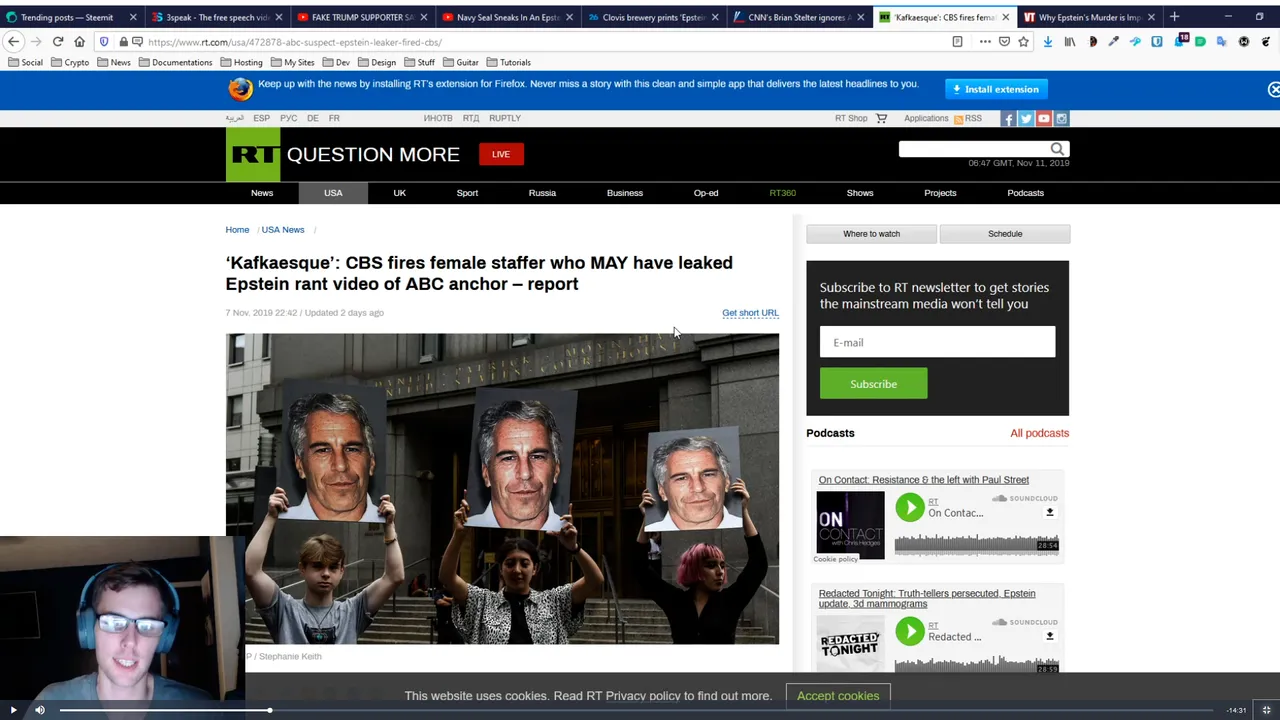Click the RT logo

pyautogui.click(x=253, y=154)
